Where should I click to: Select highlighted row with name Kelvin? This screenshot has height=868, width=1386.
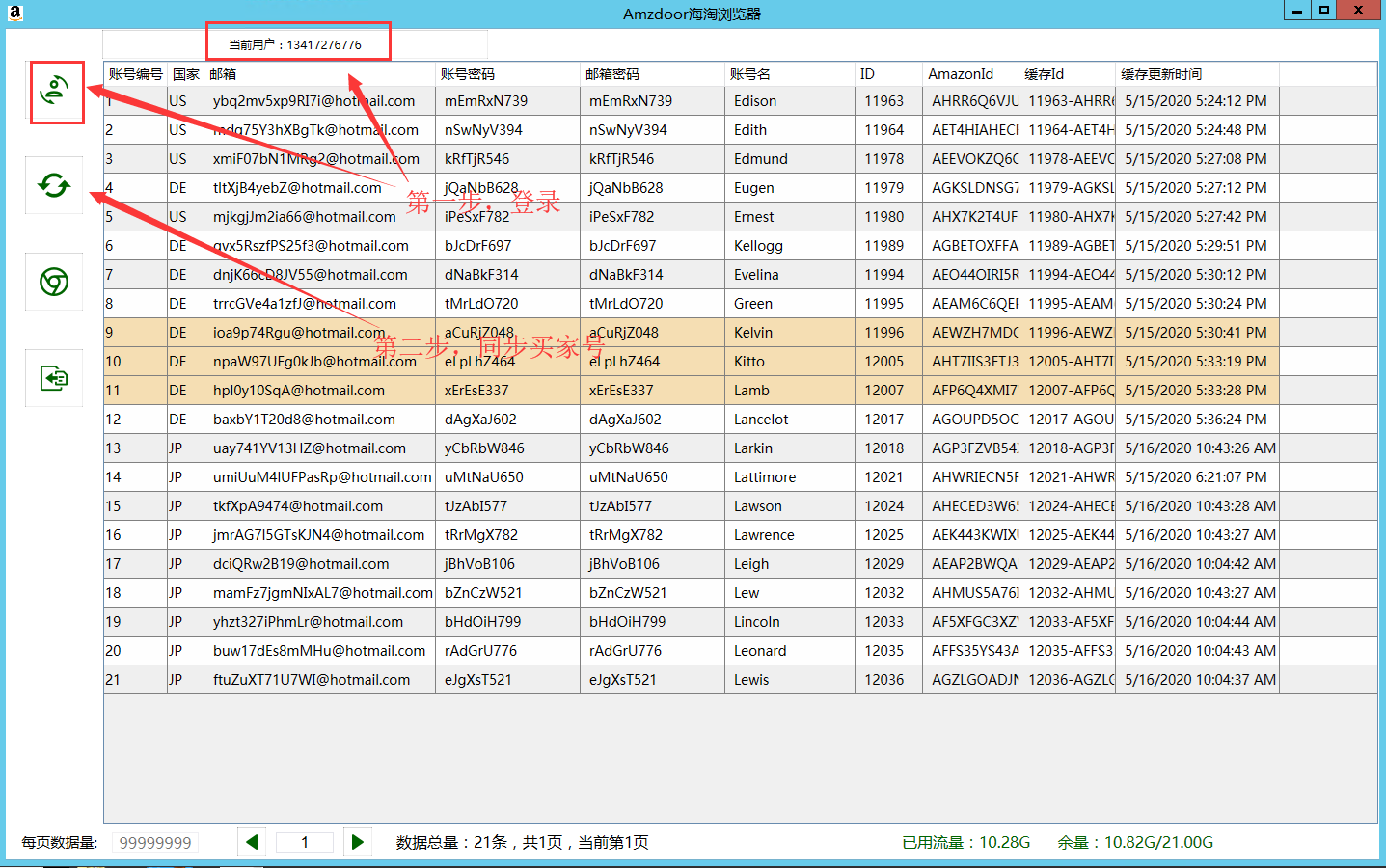pyautogui.click(x=692, y=333)
